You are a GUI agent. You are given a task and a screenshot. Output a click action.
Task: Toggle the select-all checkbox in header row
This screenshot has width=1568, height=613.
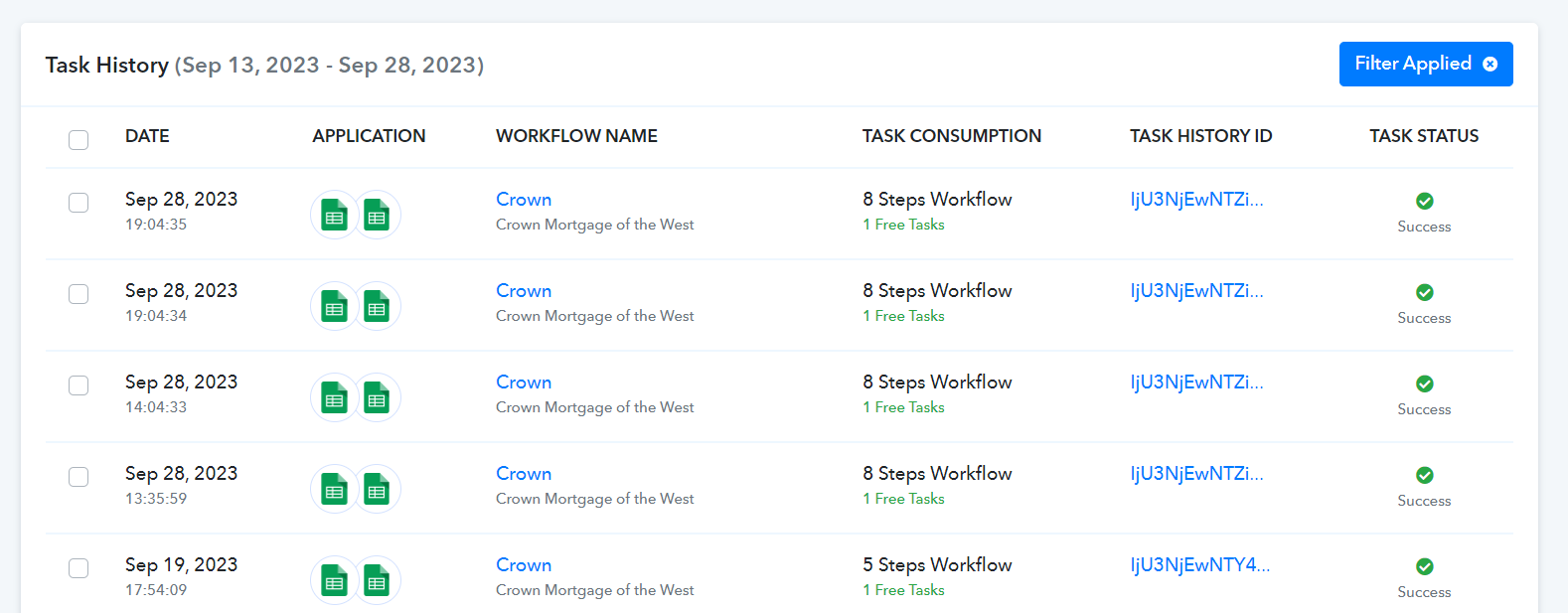[78, 140]
